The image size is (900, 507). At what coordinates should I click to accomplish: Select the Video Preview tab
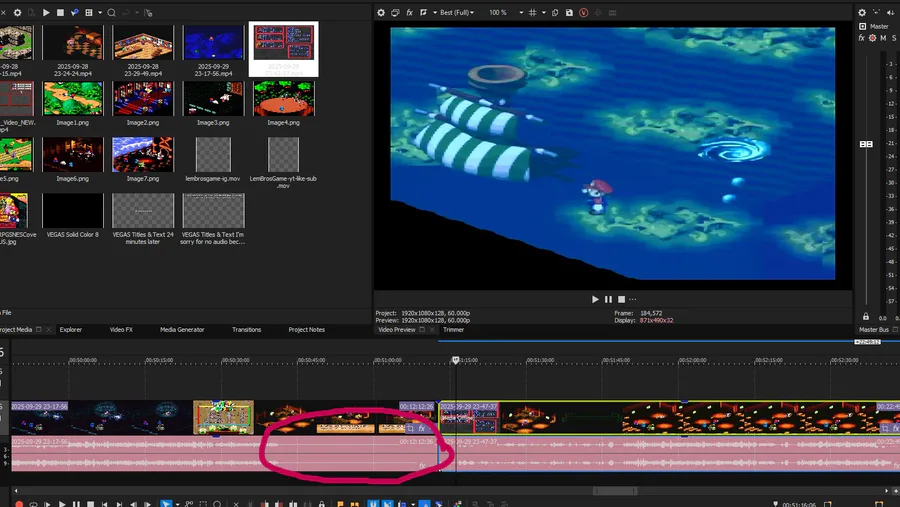tap(397, 330)
